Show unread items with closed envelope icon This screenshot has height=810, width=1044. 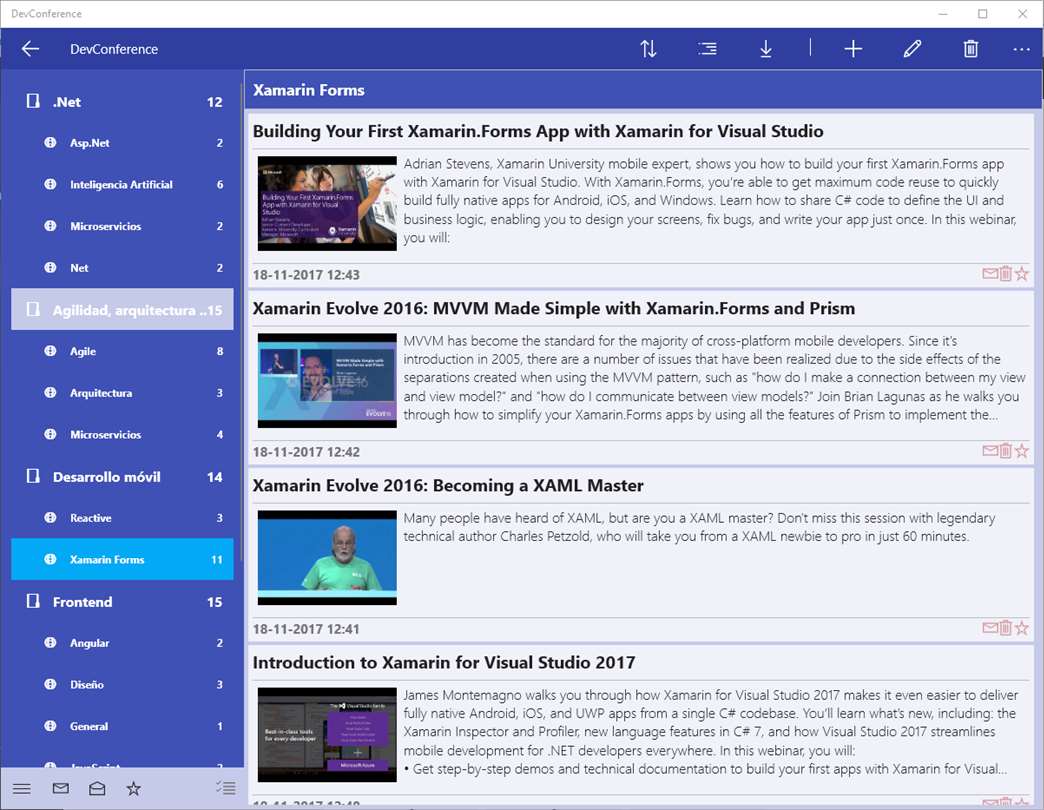pyautogui.click(x=61, y=789)
